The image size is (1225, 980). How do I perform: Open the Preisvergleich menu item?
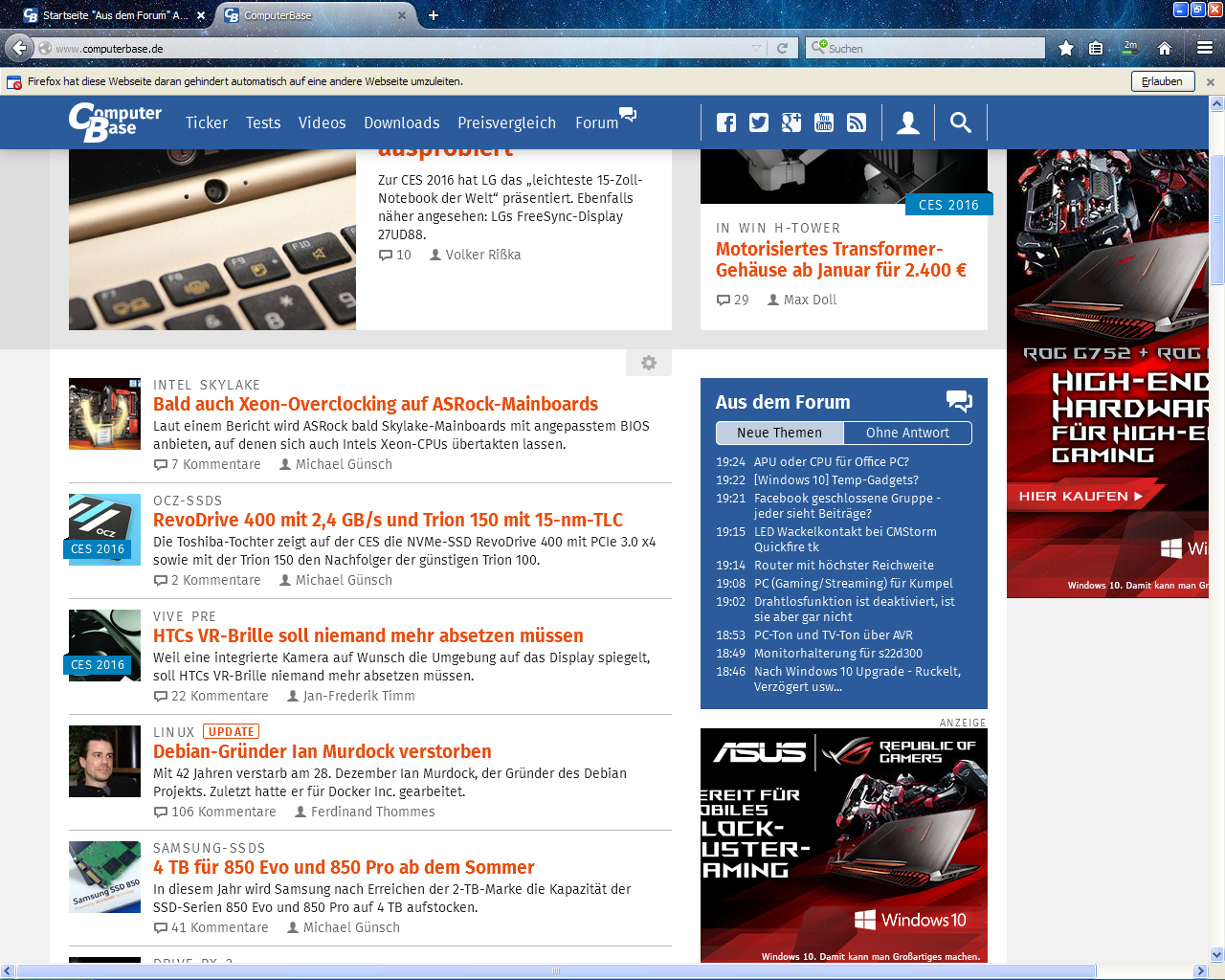[506, 122]
